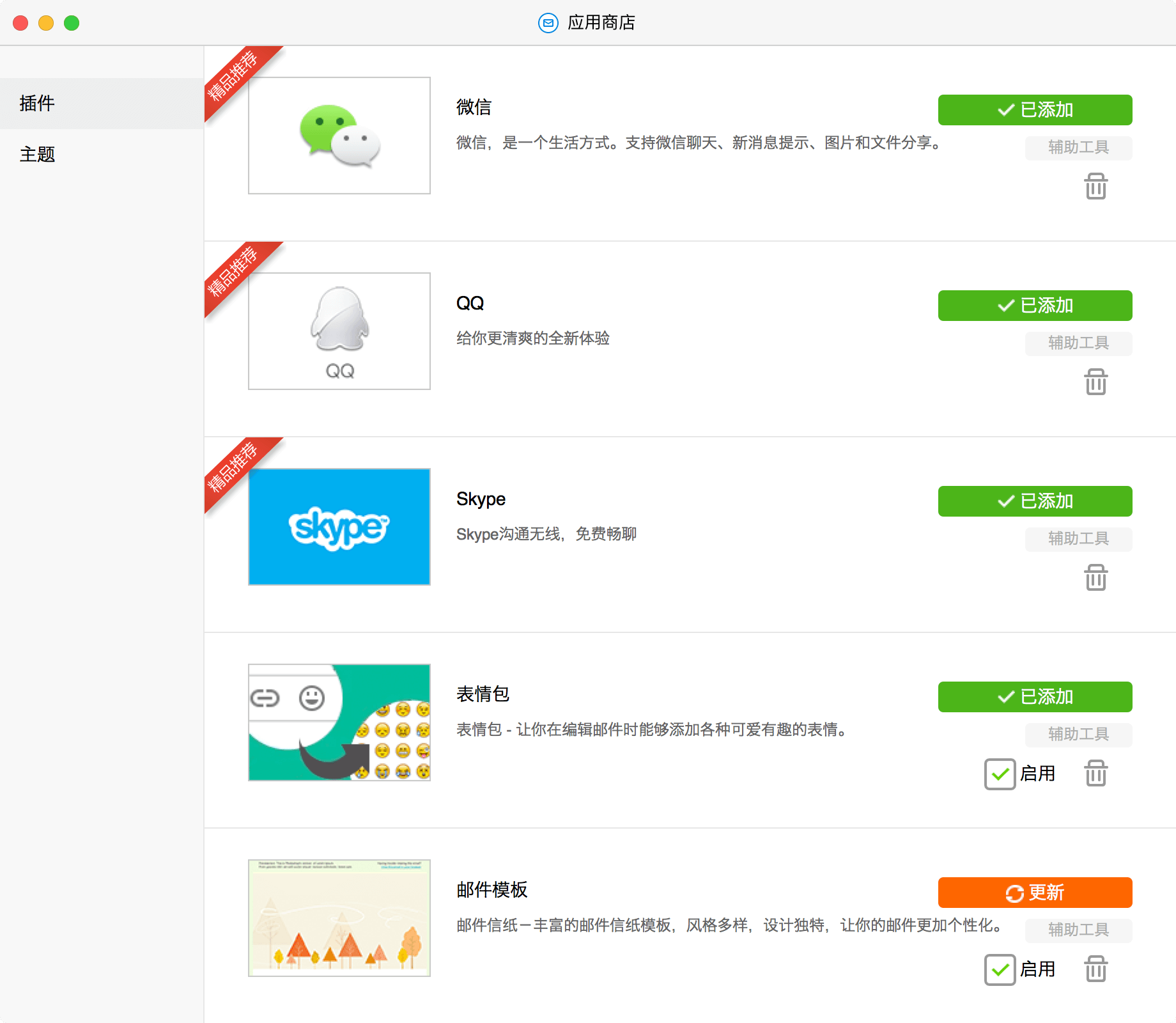The width and height of the screenshot is (1176, 1023).
Task: Click 已添加 button for Skype
Action: point(1035,501)
